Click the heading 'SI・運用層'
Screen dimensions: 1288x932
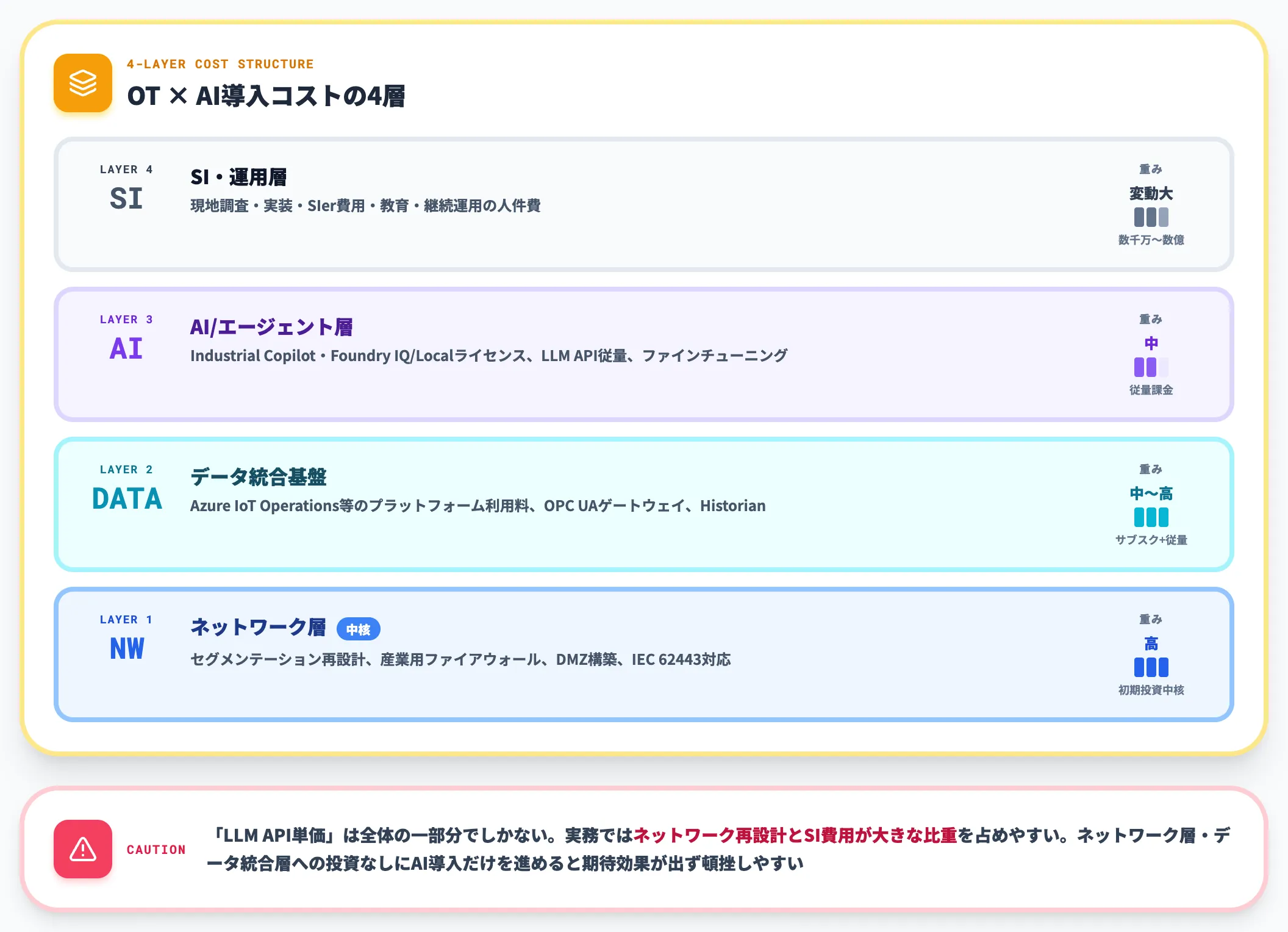(238, 177)
